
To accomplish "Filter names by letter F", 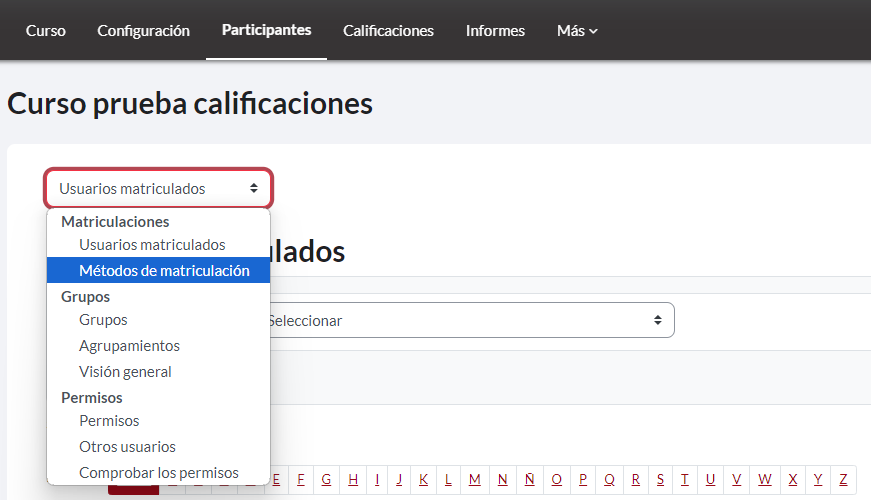I will 301,479.
